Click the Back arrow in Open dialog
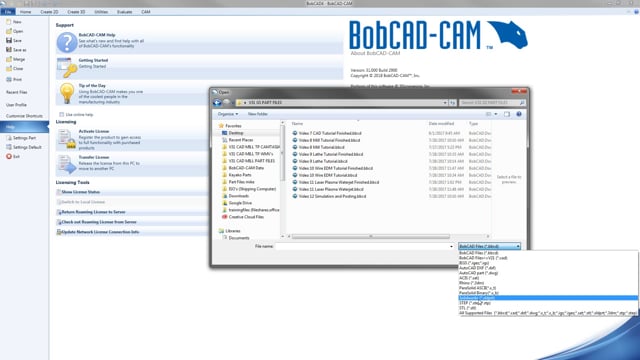This screenshot has height=360, width=640. tap(218, 102)
